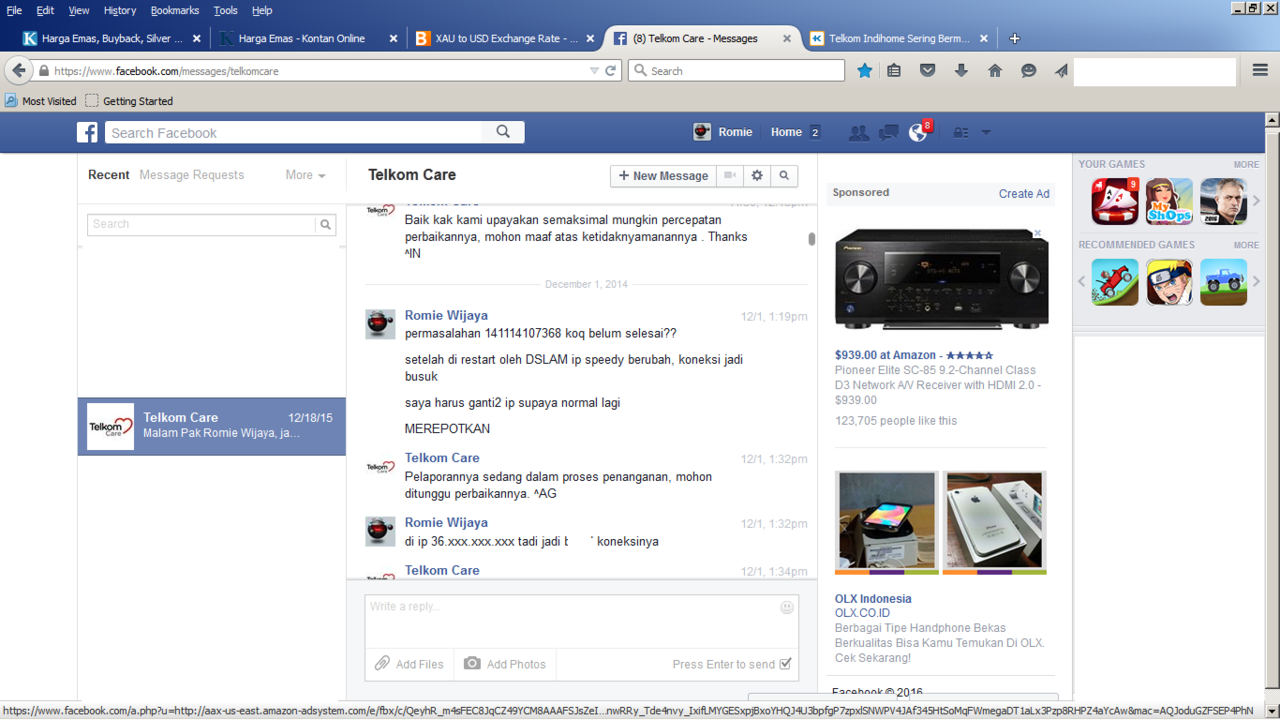Click the Add Files paperclip button
1280x720 pixels.
click(409, 664)
